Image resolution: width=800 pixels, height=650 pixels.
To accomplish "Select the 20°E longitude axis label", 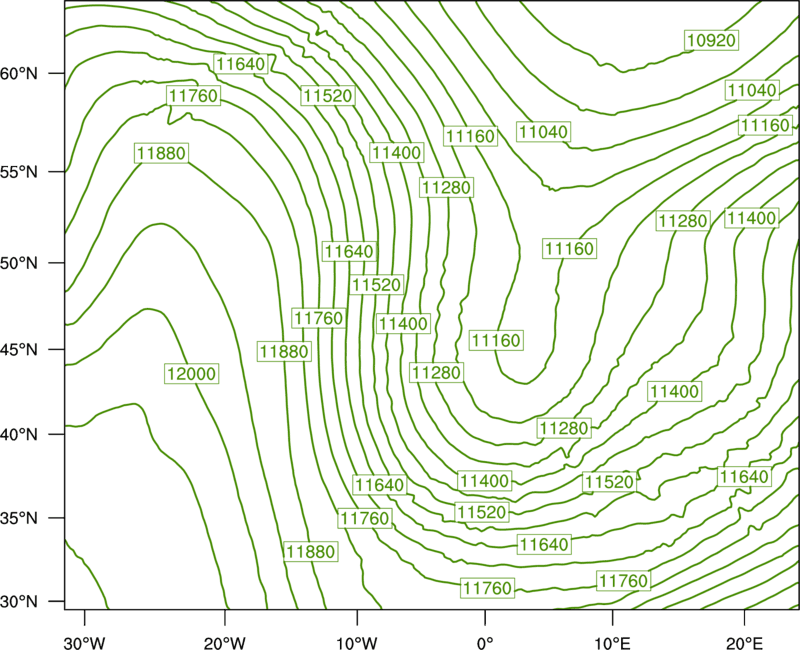I will (x=744, y=643).
